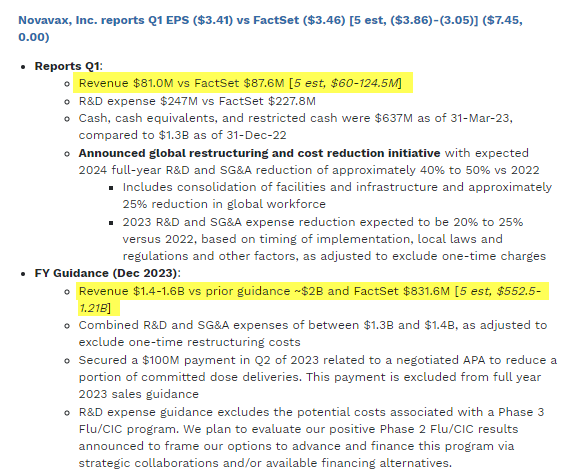The height and width of the screenshot is (475, 570).
Task: Click the 'compared to $1.3B as of 31-Dec-22' text
Action: (182, 135)
